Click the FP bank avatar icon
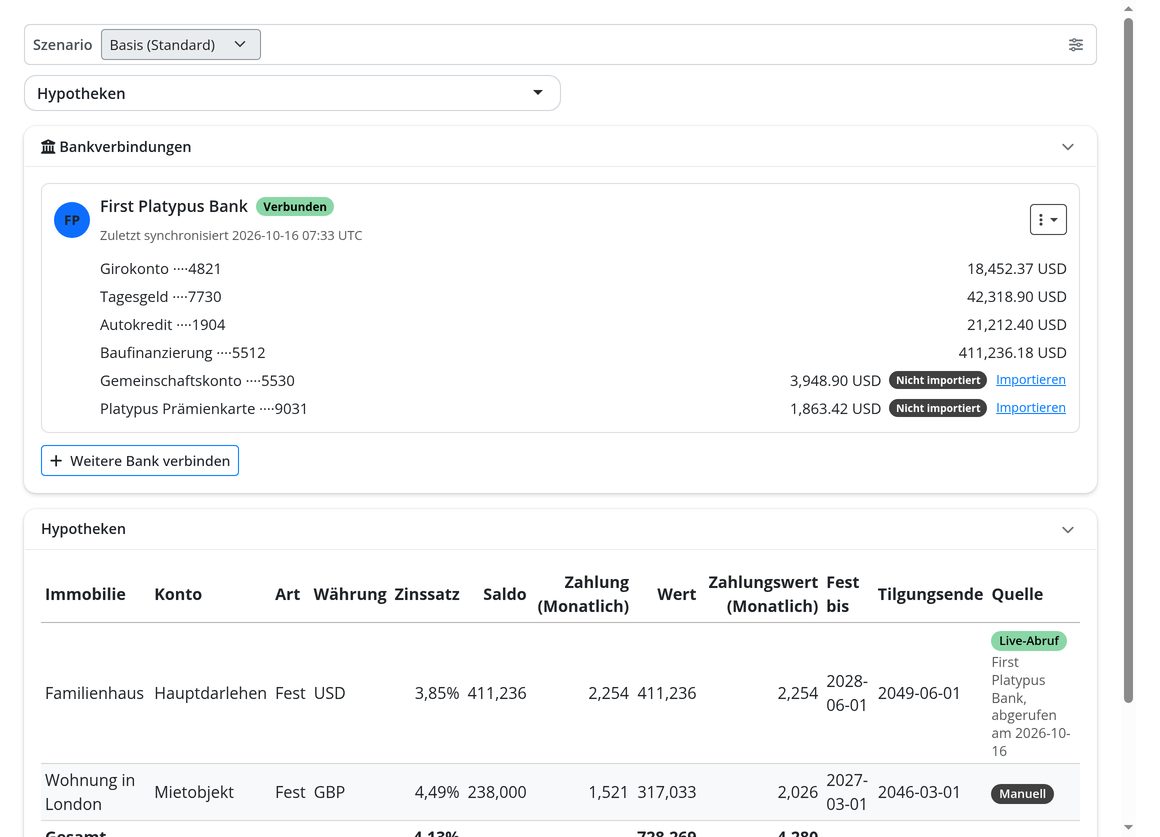Screen dimensions: 1160x837 72,220
